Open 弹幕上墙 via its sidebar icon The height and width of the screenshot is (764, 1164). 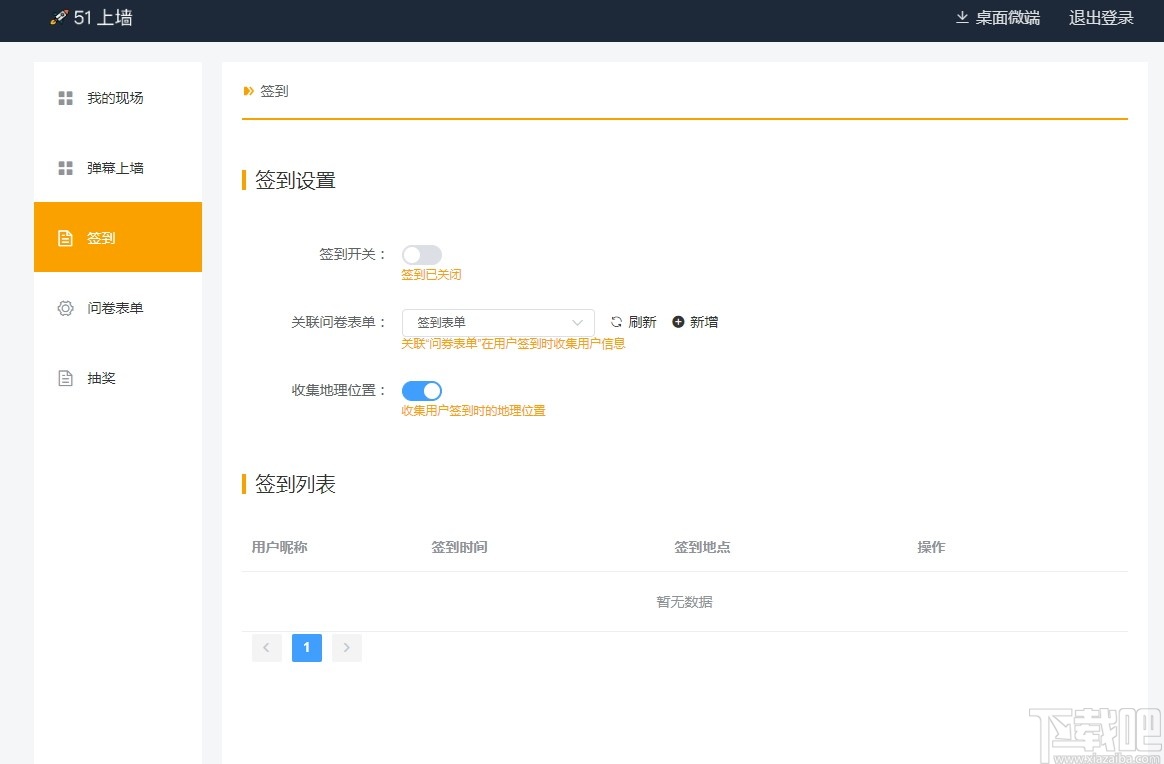tap(65, 167)
